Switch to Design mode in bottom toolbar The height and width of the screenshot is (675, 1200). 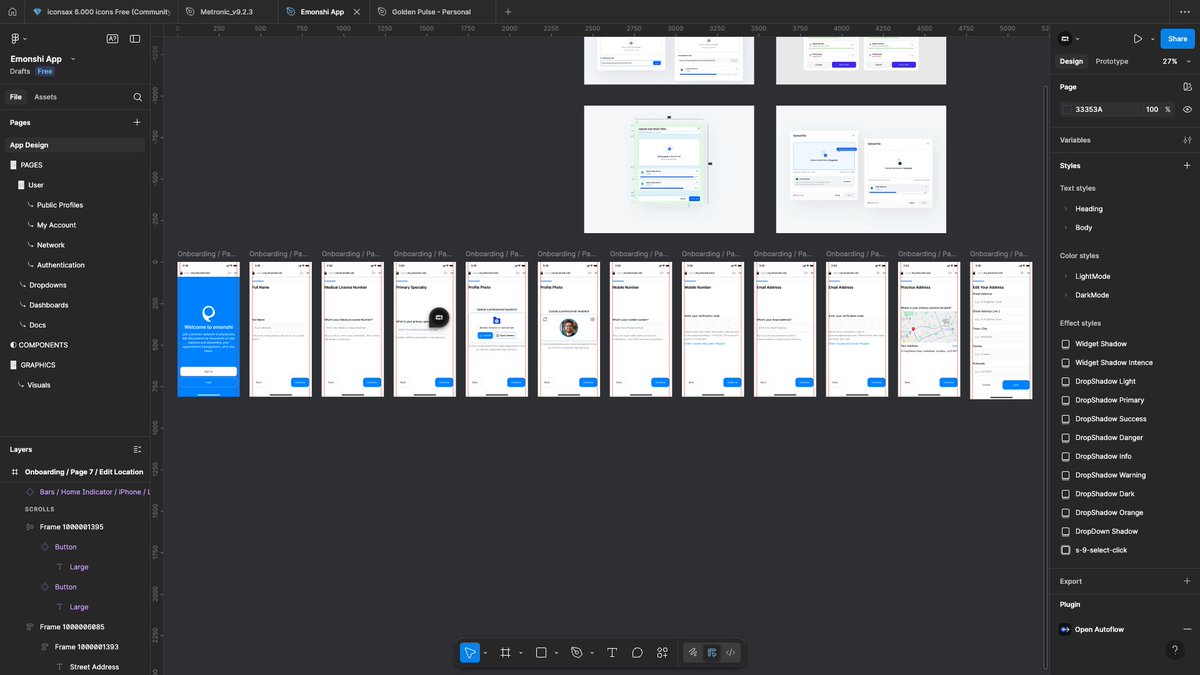coord(712,653)
